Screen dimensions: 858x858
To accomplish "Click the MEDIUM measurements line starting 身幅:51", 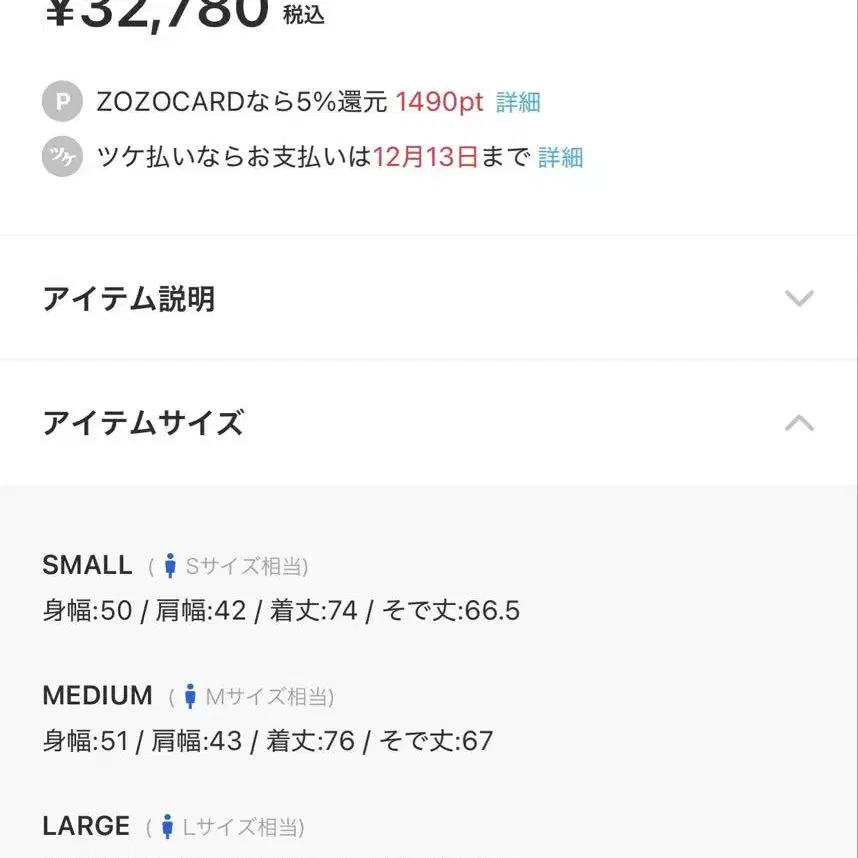I will (x=268, y=741).
